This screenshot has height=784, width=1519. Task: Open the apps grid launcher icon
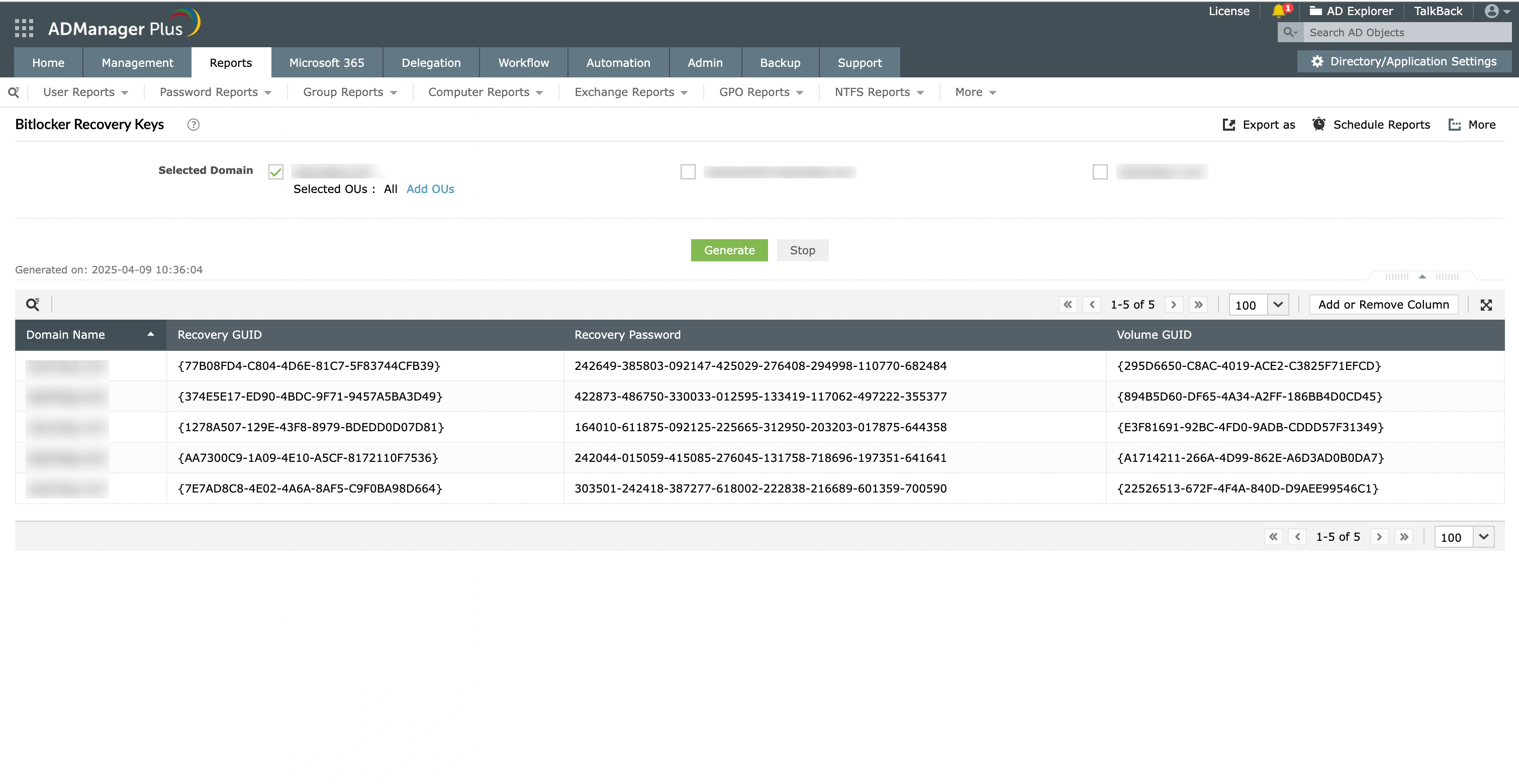pyautogui.click(x=24, y=28)
